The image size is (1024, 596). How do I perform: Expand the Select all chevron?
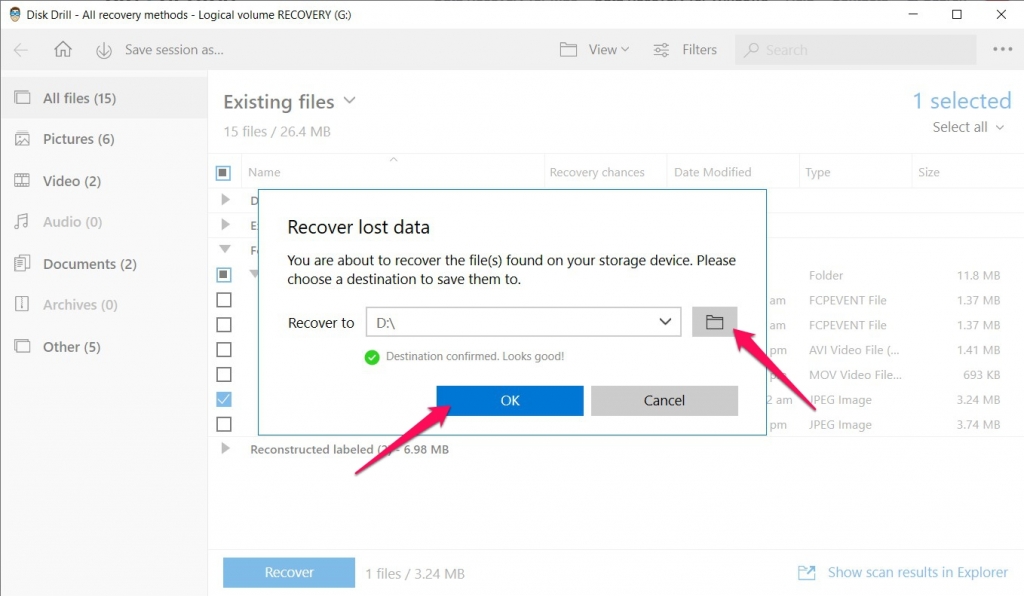coord(1002,127)
